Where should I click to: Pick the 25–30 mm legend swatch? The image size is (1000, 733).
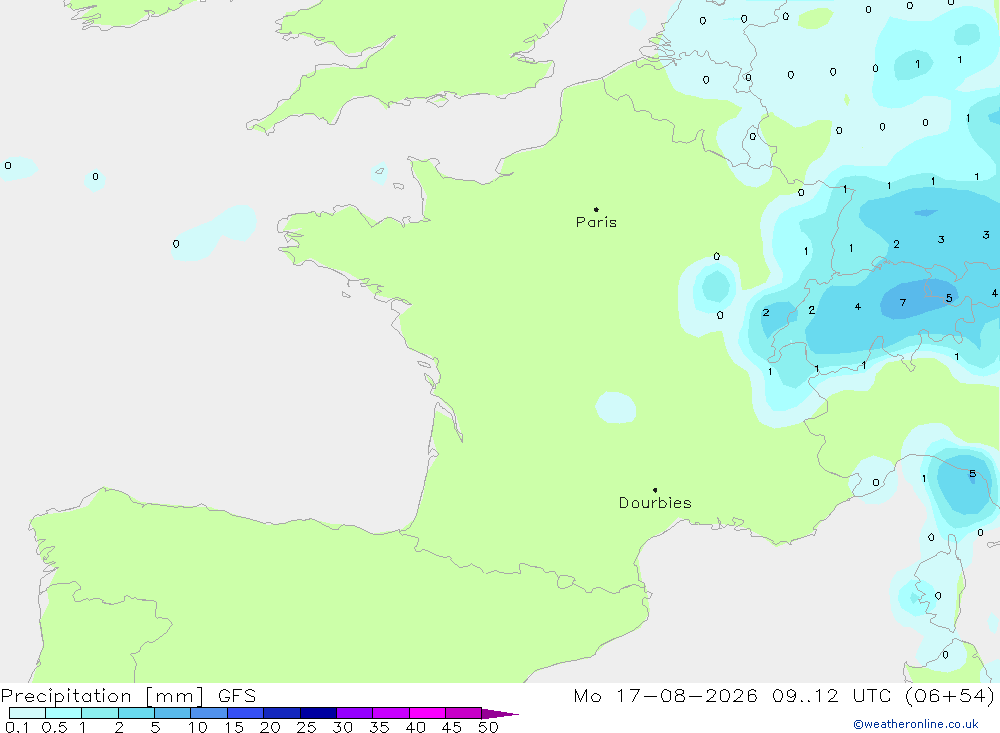pos(318,713)
